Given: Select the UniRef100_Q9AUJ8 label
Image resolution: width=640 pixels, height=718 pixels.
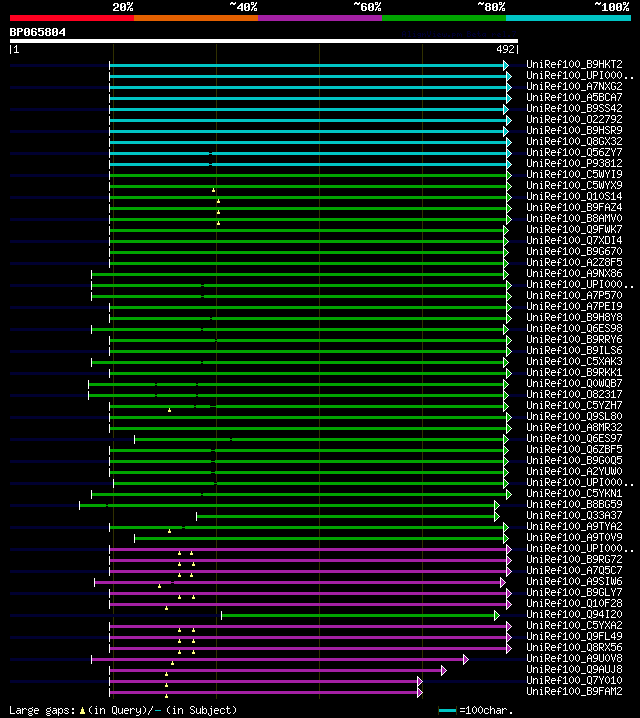Looking at the screenshot, I should coord(574,669).
